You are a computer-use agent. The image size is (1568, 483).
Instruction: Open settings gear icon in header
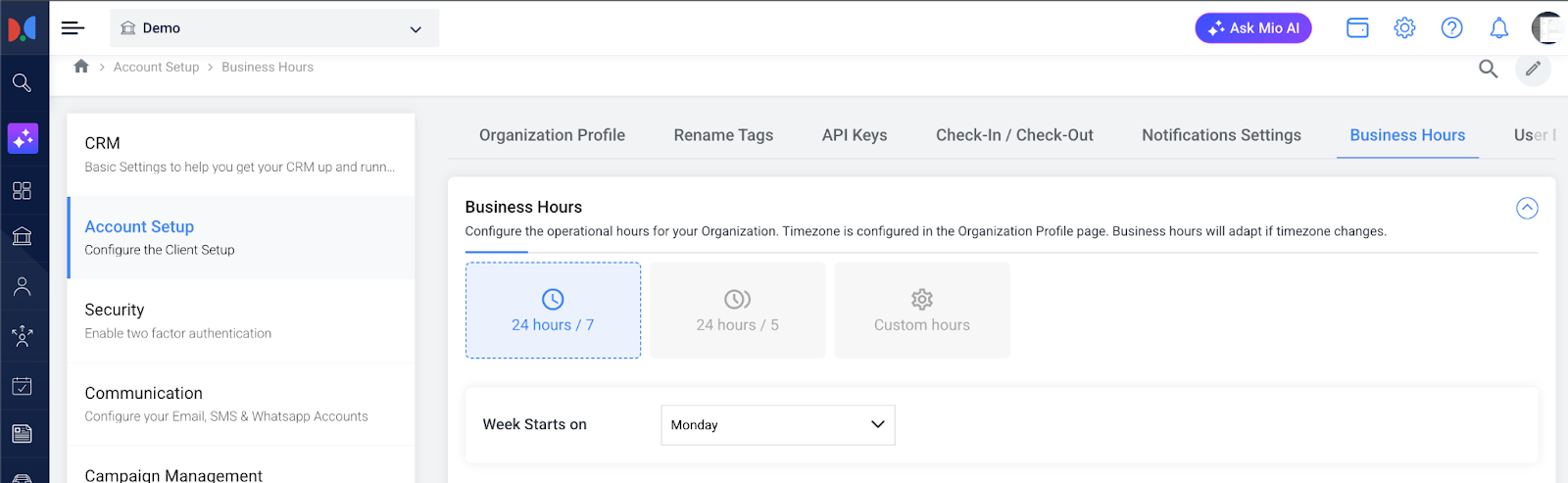click(1404, 28)
